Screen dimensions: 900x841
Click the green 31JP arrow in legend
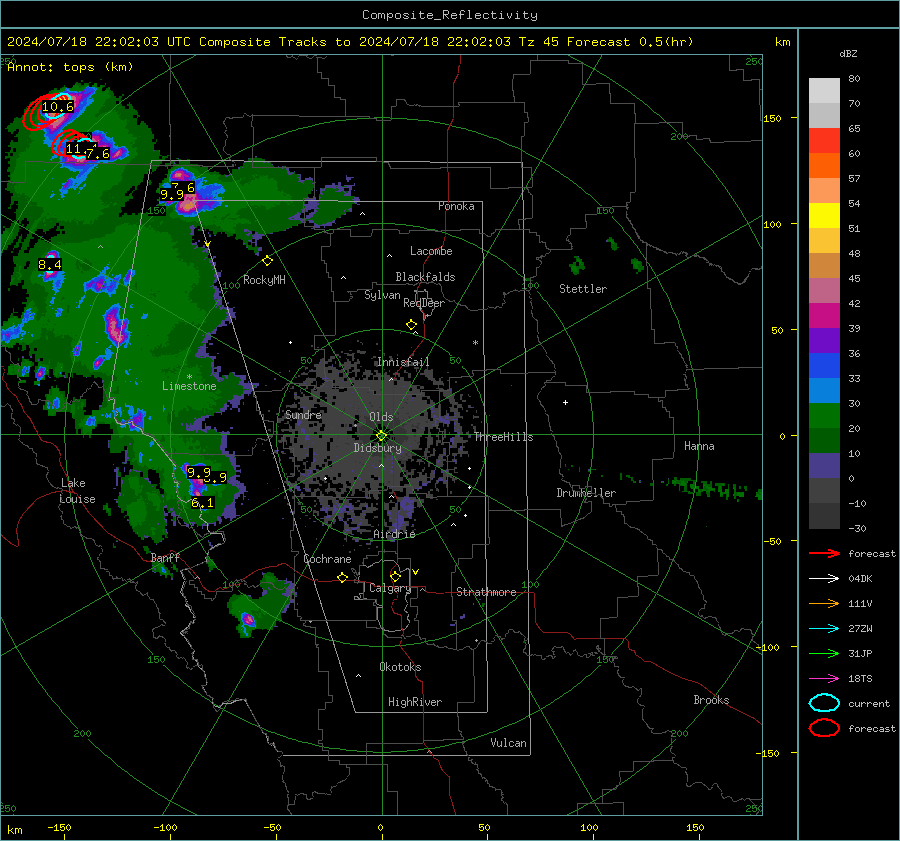824,653
